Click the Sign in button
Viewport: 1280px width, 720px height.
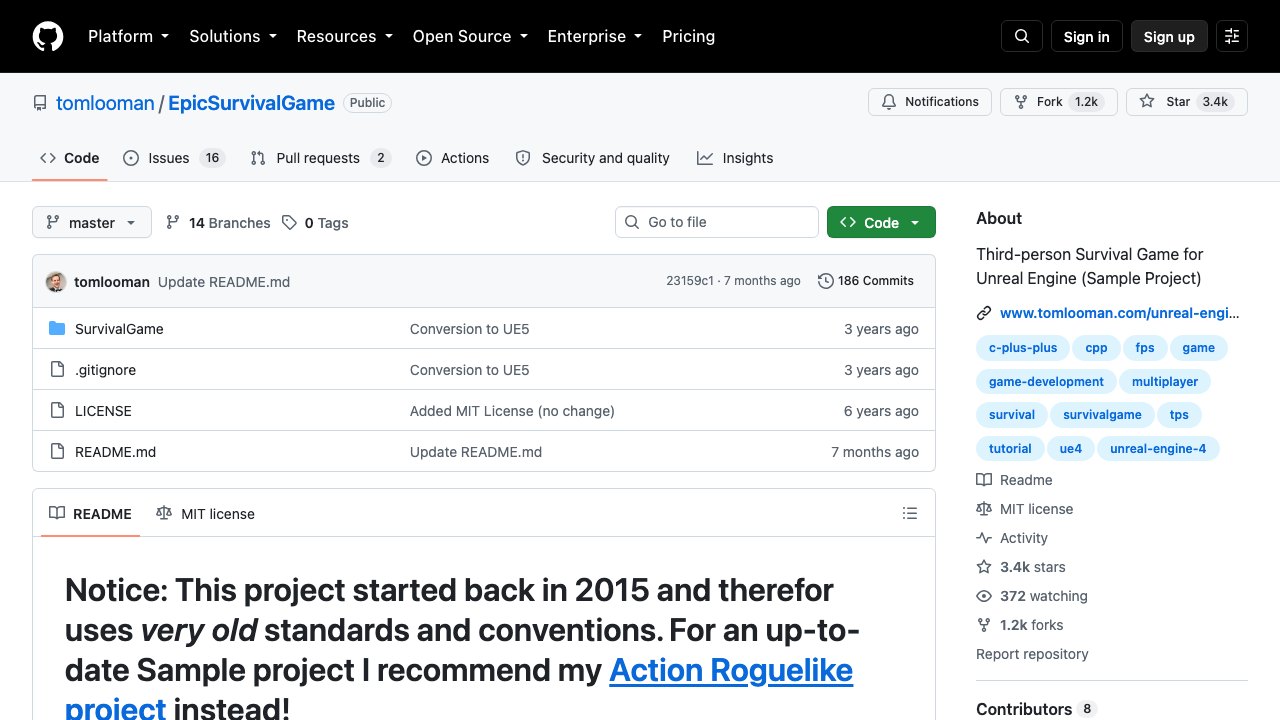[x=1087, y=36]
